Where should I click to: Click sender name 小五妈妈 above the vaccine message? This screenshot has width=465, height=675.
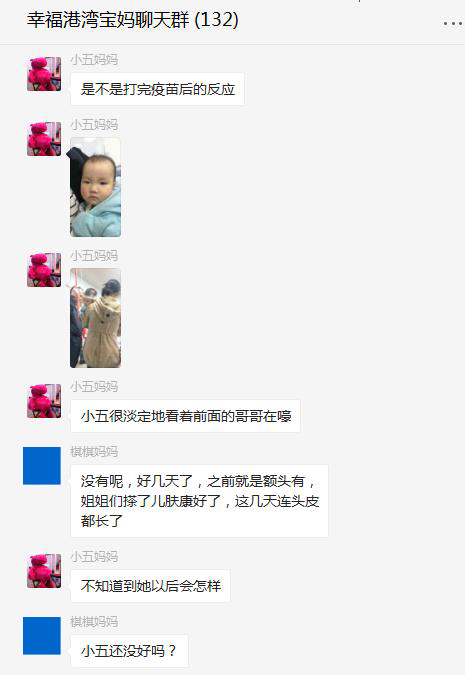click(x=94, y=60)
